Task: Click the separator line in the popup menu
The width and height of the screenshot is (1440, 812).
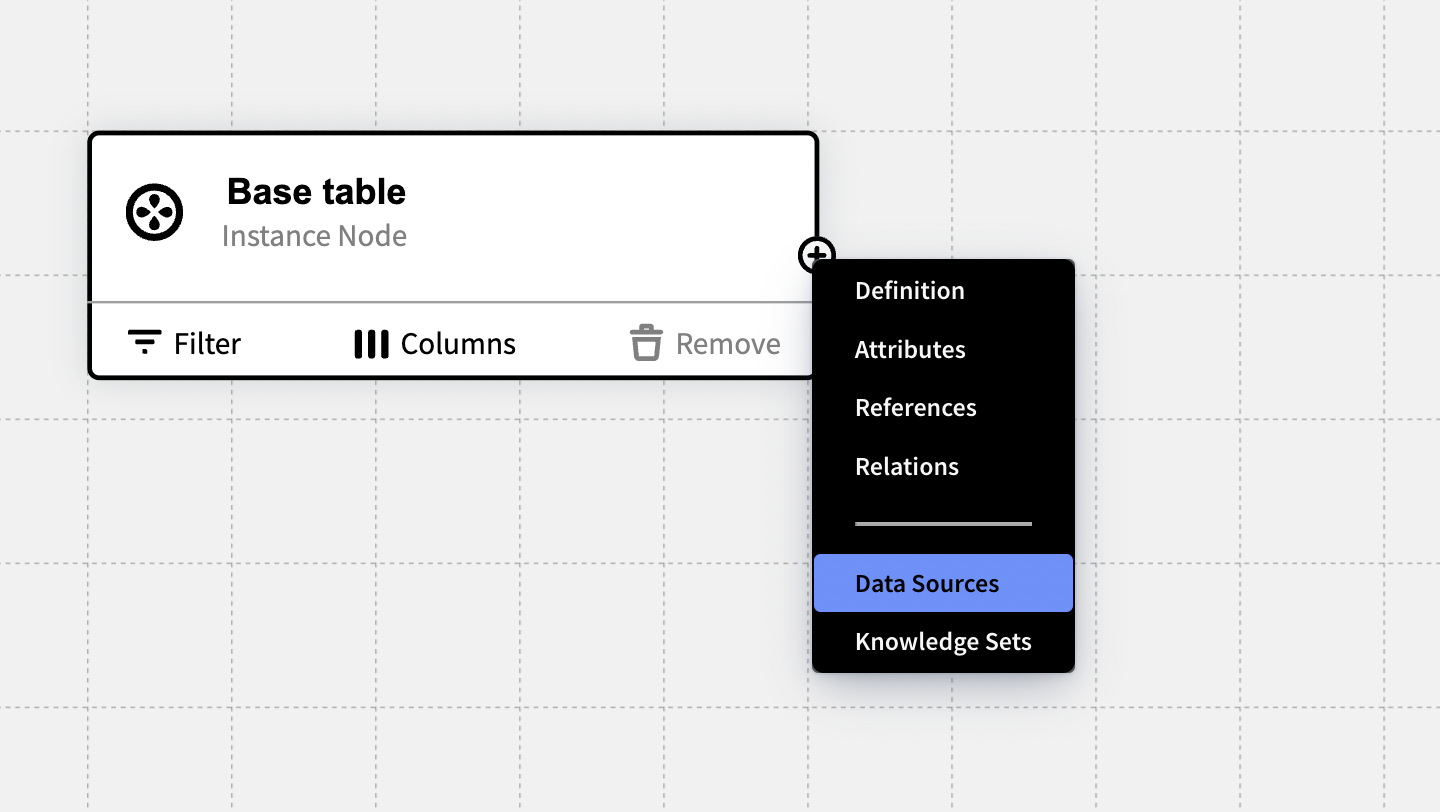Action: coord(942,523)
